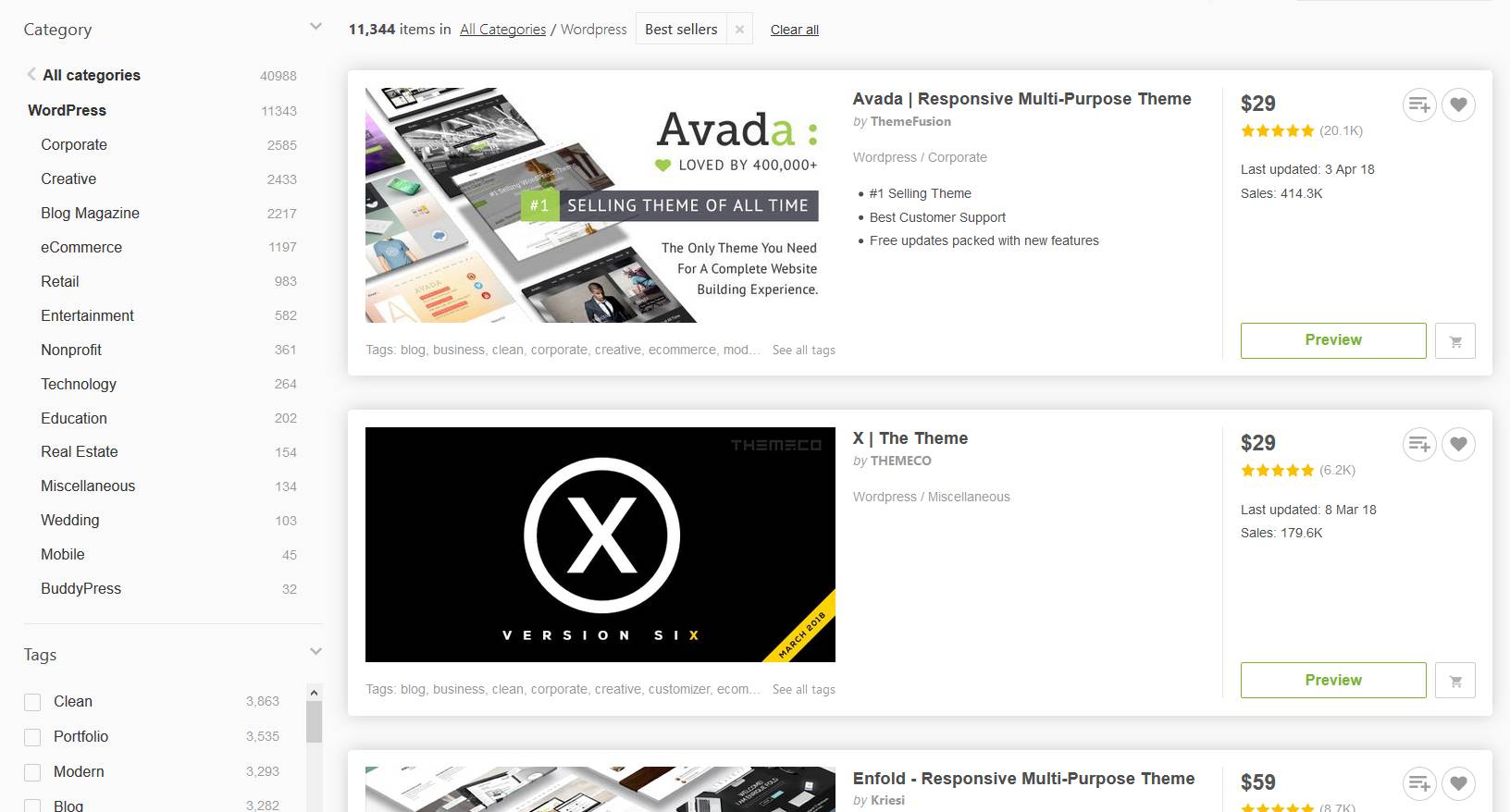Add X theme to collection

tap(1419, 444)
